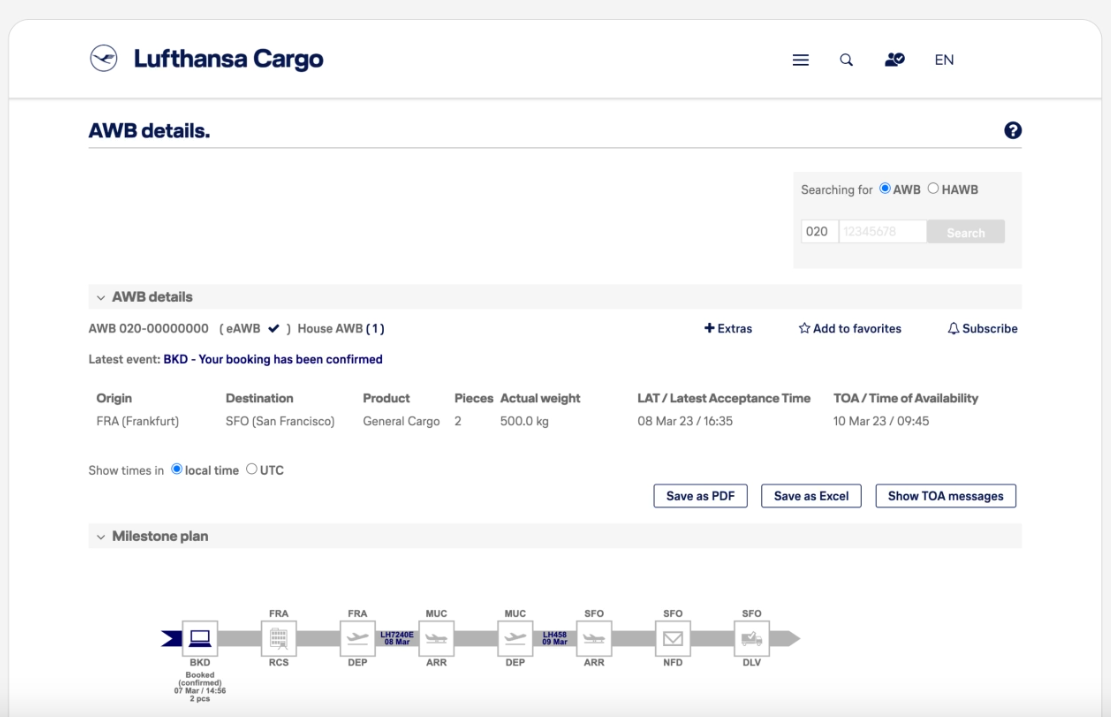Click the Lufthansa crane logo icon
Screen dimensions: 1111x717
103,58
